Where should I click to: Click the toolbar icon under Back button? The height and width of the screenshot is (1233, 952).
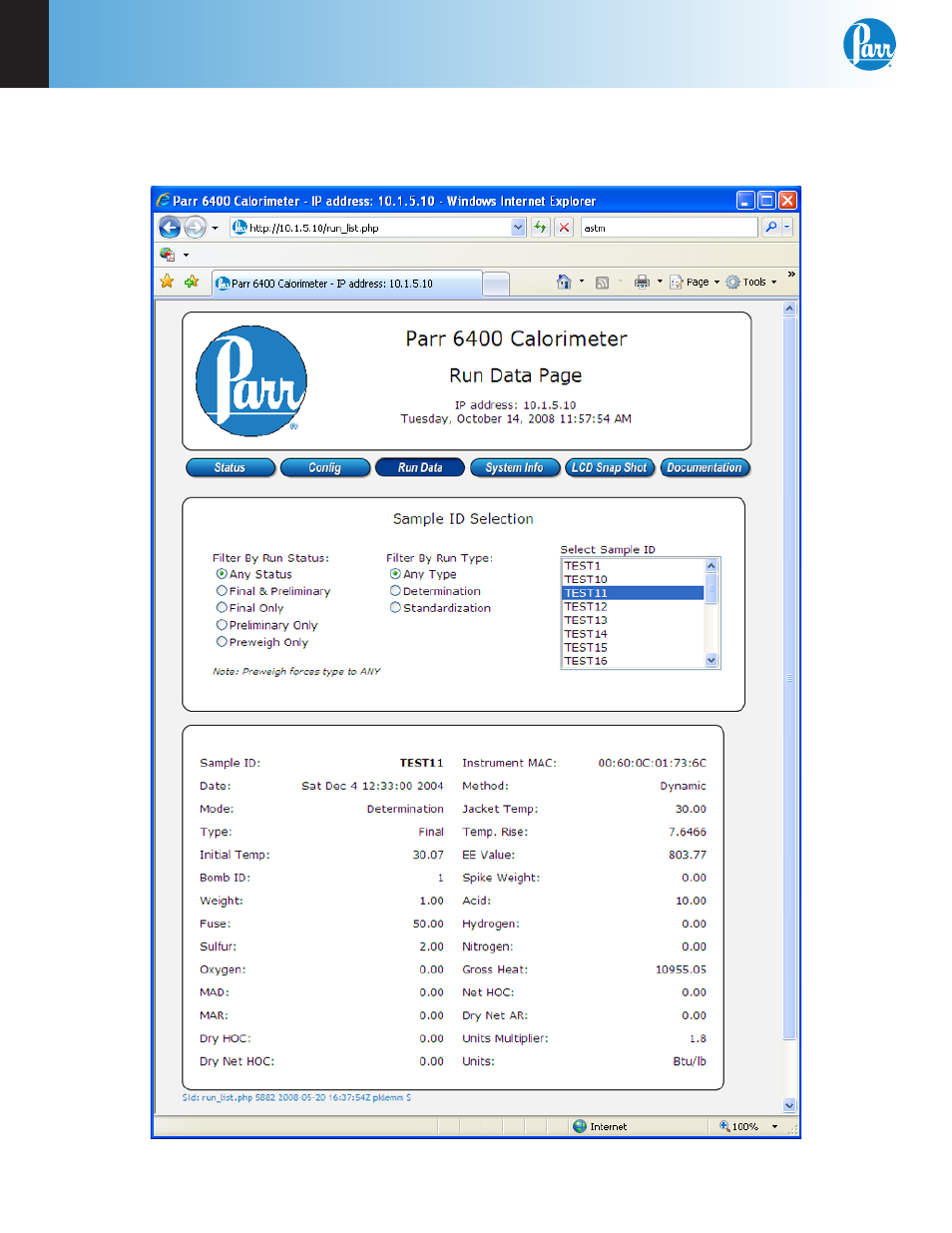pyautogui.click(x=167, y=255)
